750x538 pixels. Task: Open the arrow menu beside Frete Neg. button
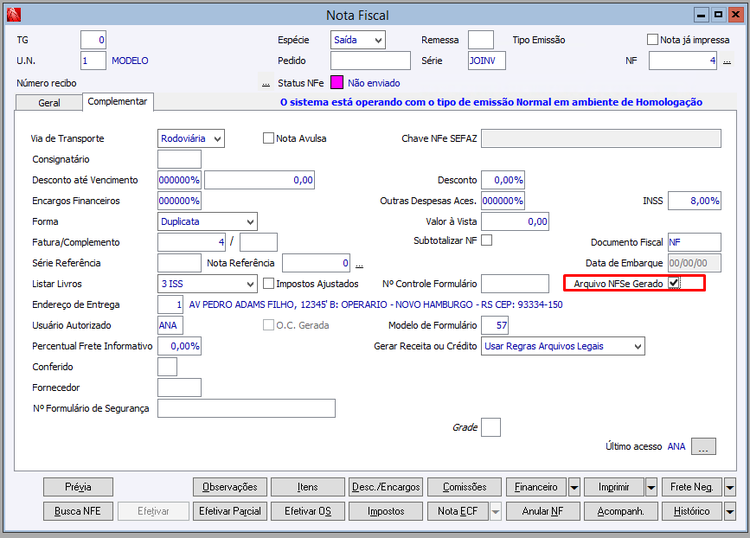[x=730, y=487]
